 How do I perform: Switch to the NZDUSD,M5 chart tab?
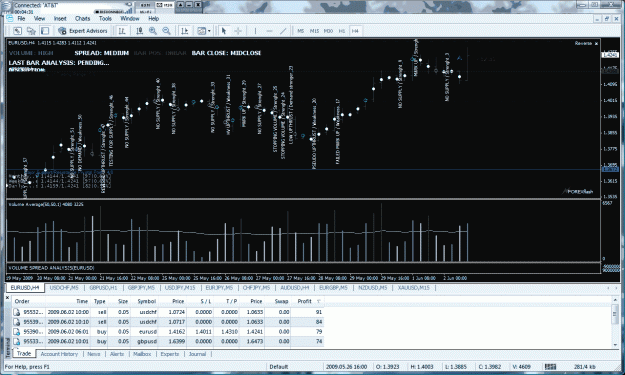coord(372,287)
